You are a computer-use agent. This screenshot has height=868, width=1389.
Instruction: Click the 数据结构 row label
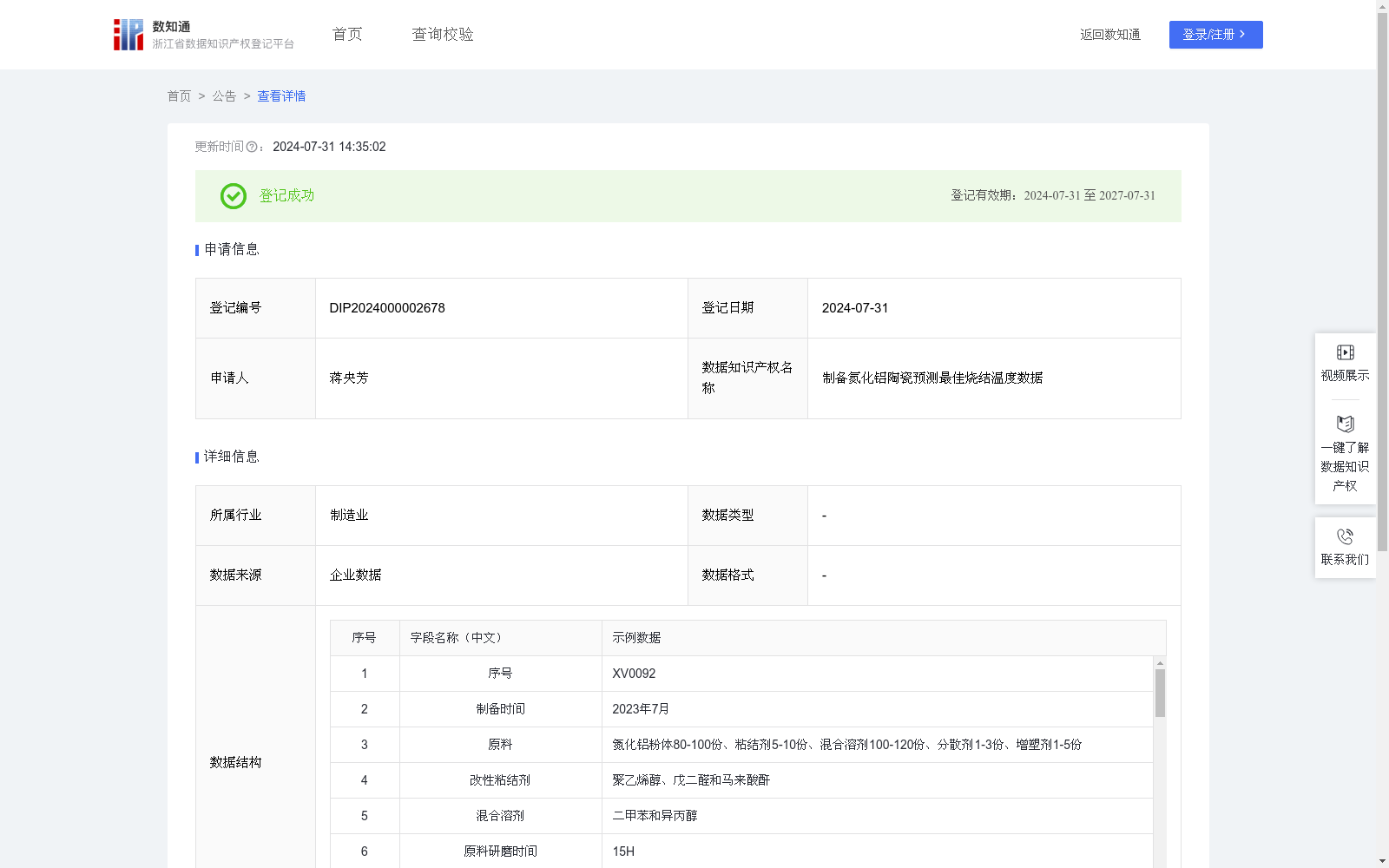click(x=235, y=763)
